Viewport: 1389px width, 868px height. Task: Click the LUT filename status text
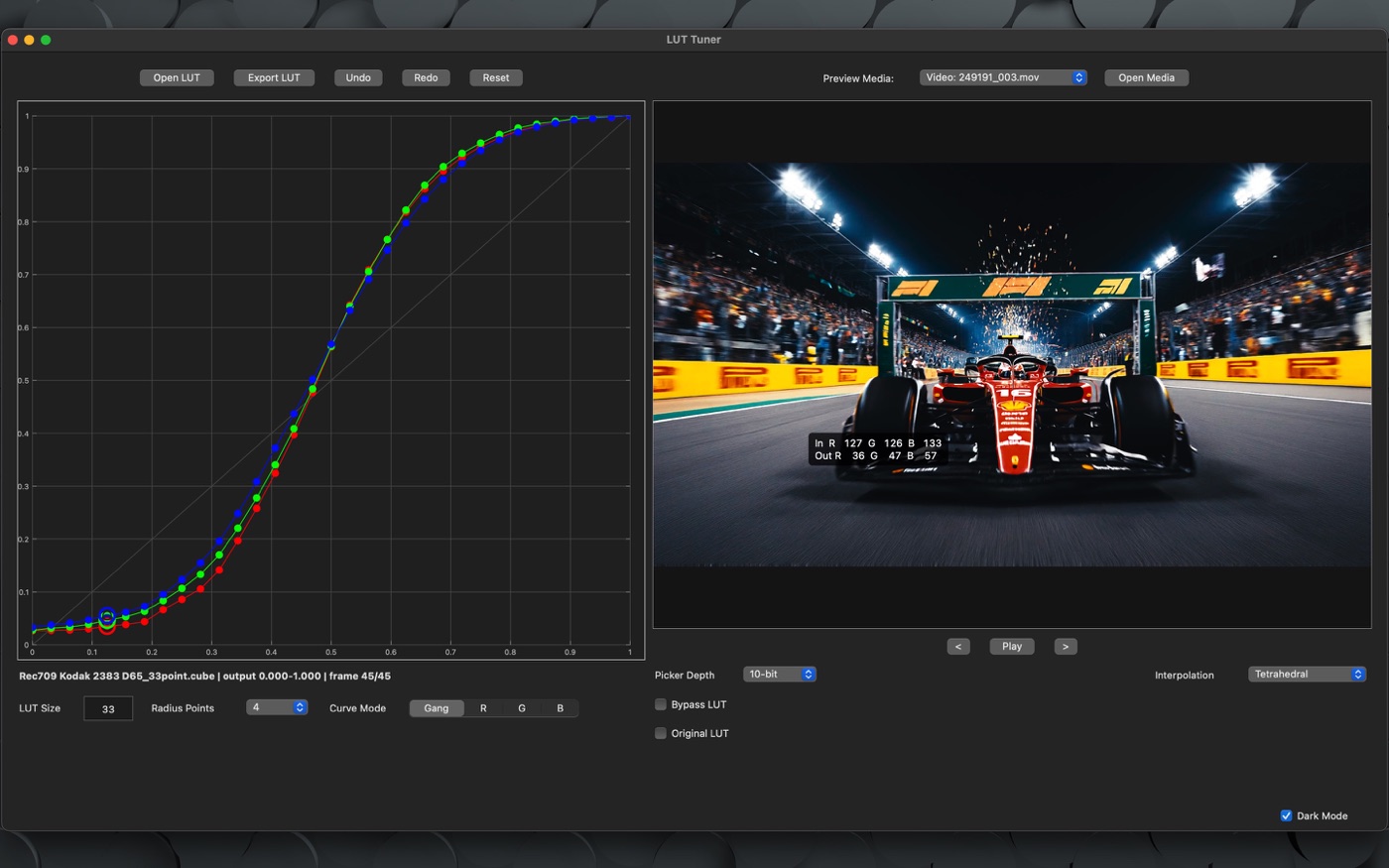[204, 677]
